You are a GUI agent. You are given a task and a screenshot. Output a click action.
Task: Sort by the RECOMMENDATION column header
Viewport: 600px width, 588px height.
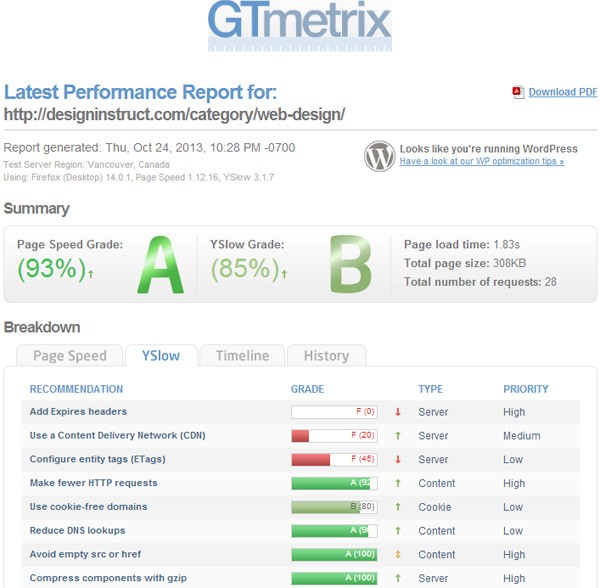pyautogui.click(x=77, y=389)
